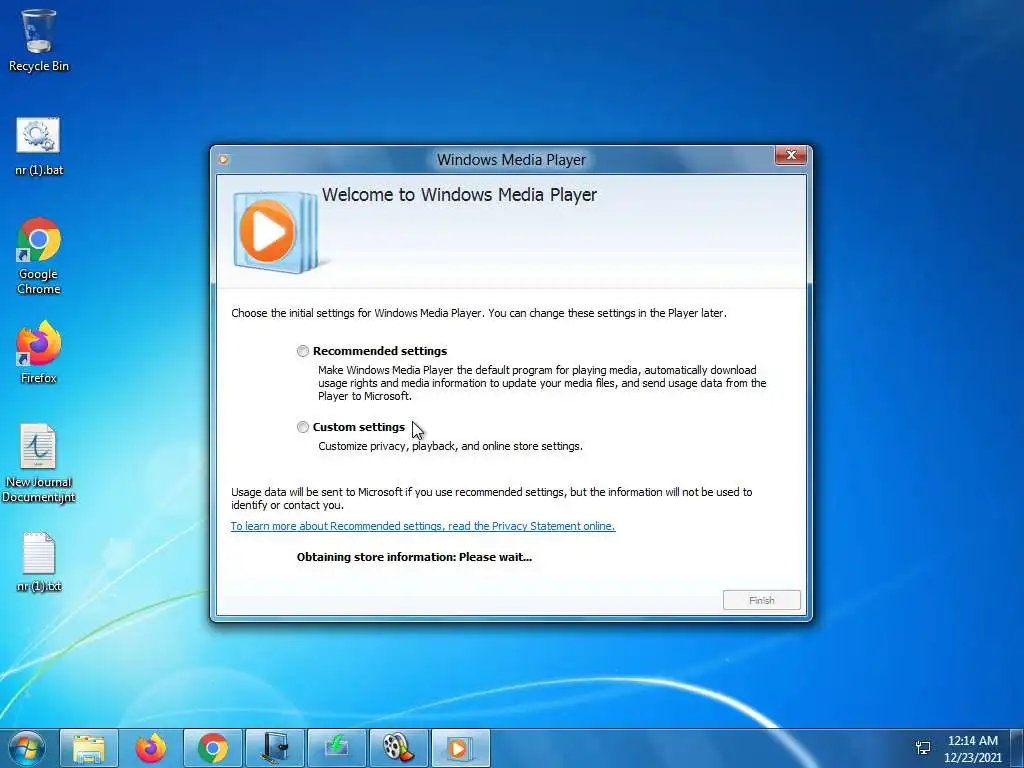Click the Windows Media Player taskbar button

point(460,748)
